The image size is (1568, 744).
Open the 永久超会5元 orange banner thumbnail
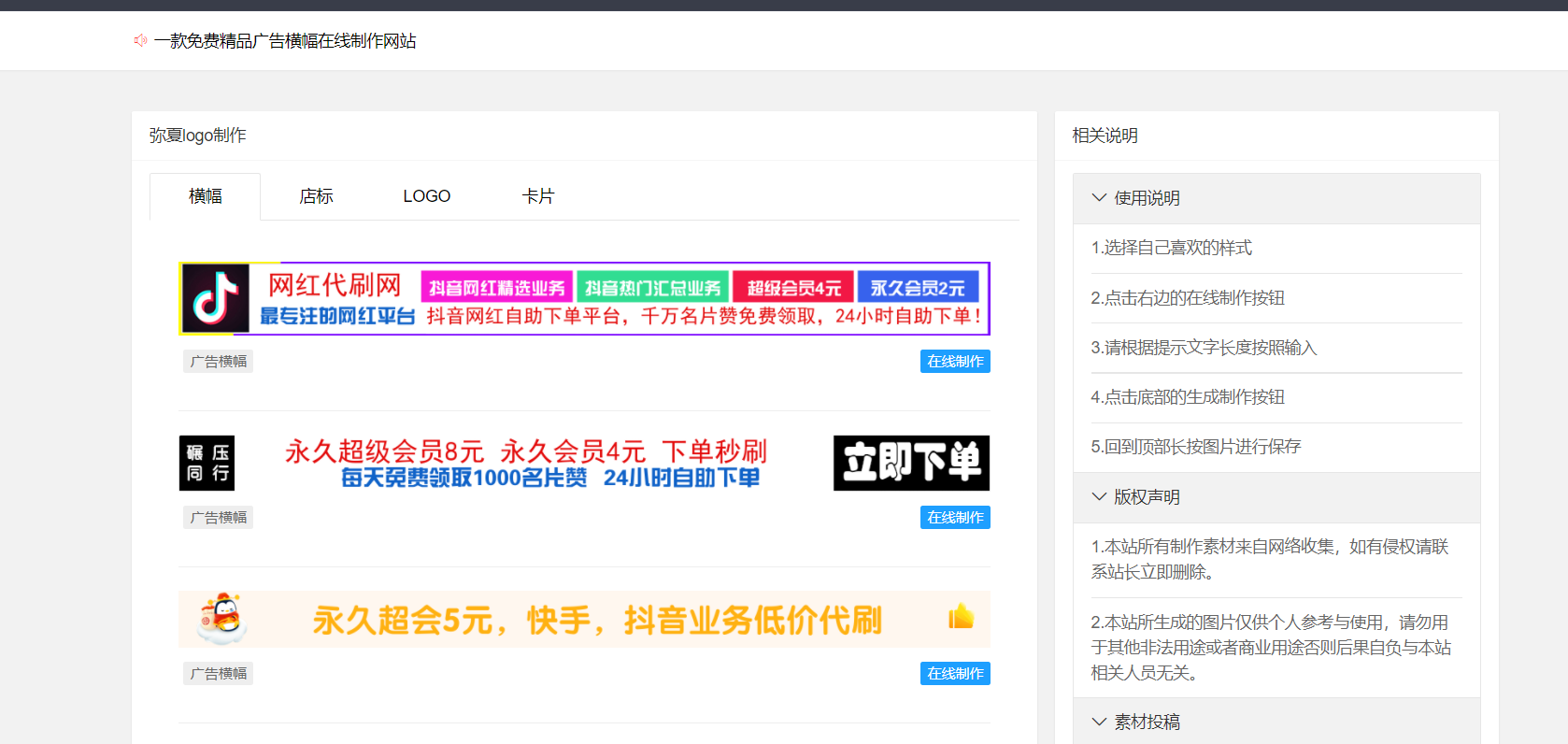click(584, 619)
